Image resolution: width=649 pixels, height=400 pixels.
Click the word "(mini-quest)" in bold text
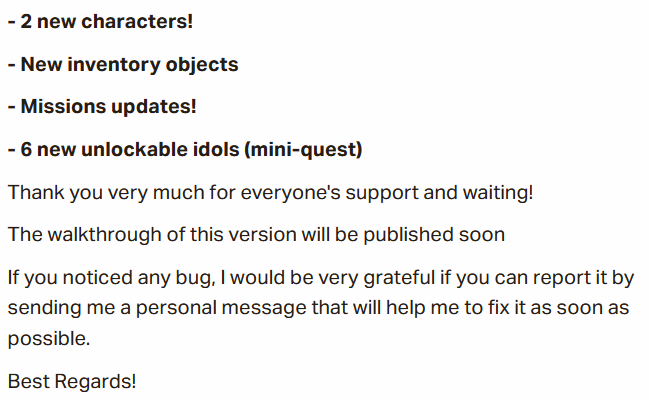click(303, 149)
